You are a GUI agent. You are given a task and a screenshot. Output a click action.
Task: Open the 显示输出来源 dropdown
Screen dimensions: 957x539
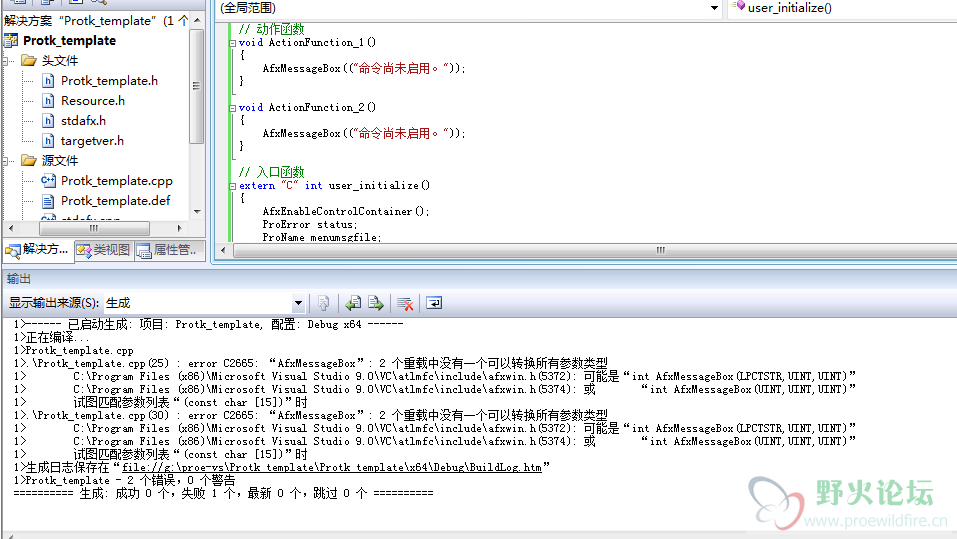pyautogui.click(x=298, y=303)
